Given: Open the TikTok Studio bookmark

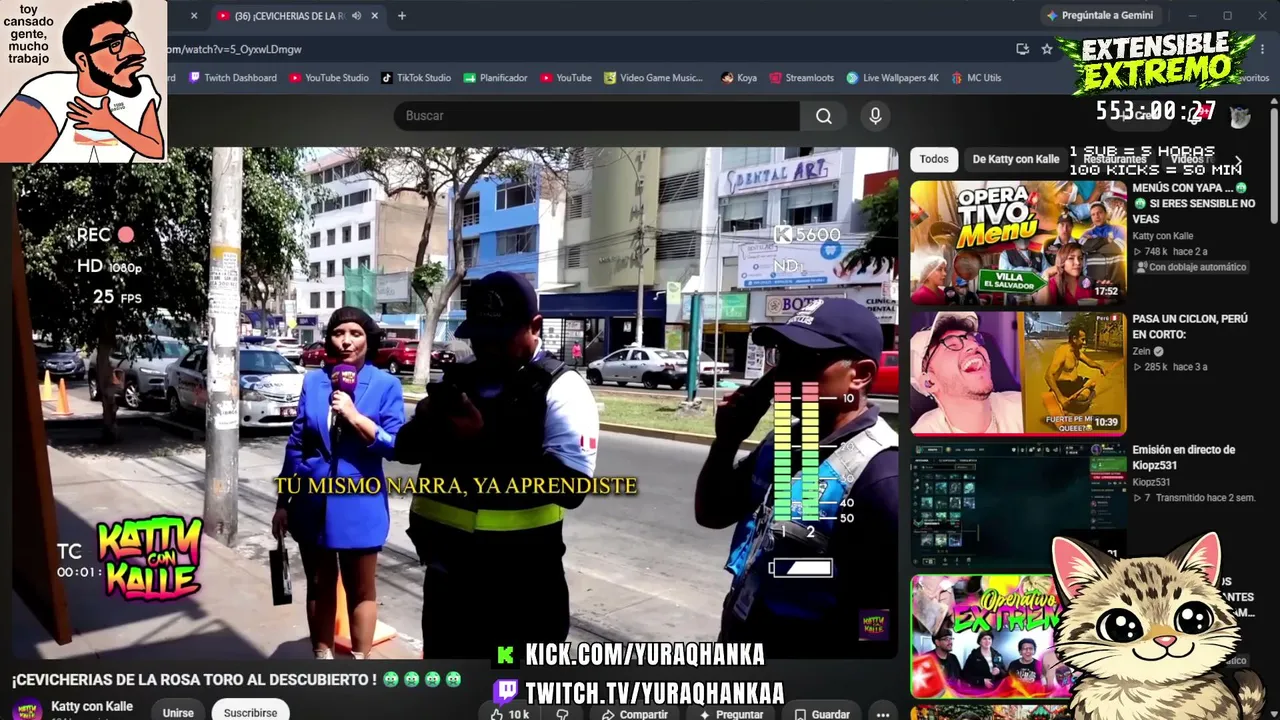Looking at the screenshot, I should click(416, 78).
